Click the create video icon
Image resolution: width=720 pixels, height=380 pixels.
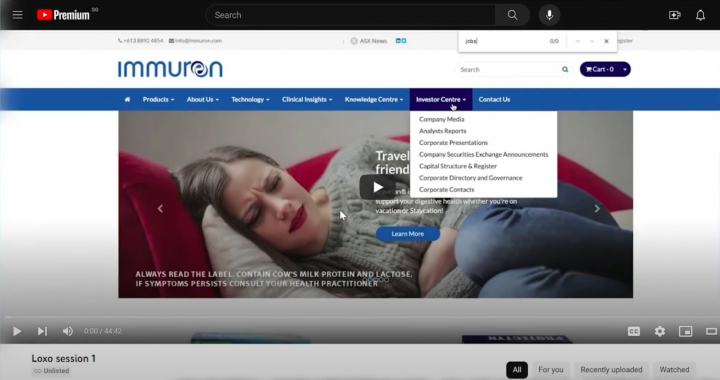coord(675,15)
